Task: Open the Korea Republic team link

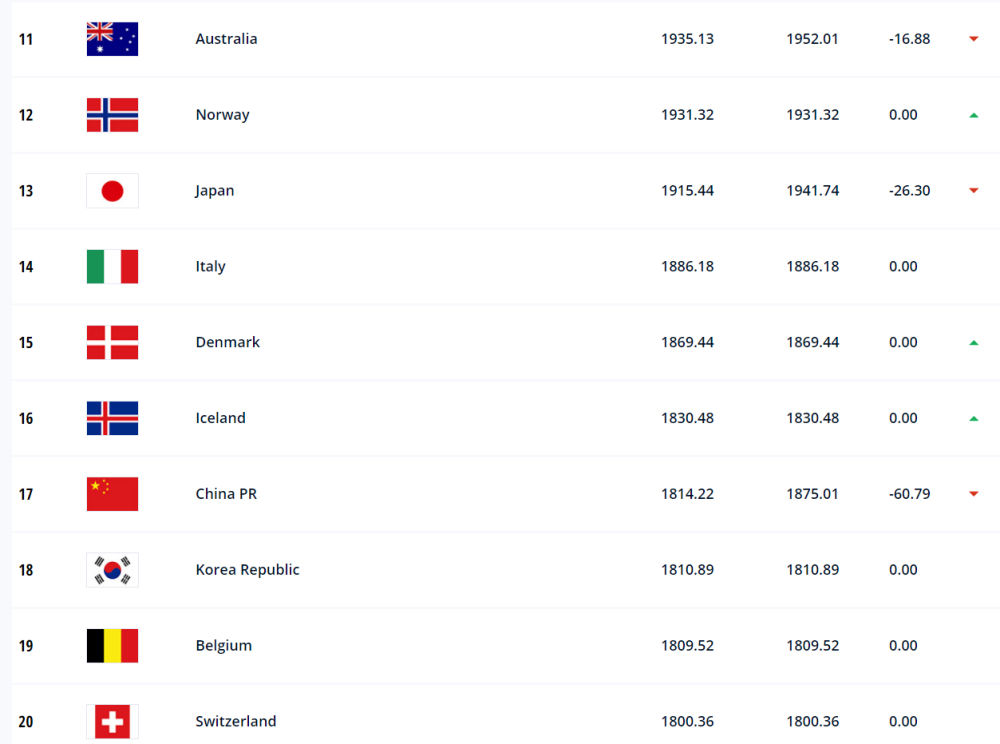Action: 247,570
